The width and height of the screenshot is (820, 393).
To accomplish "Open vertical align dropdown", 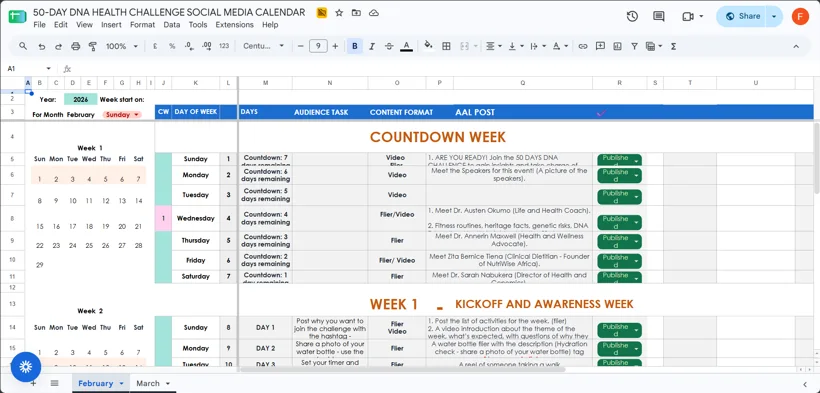I will coord(516,46).
